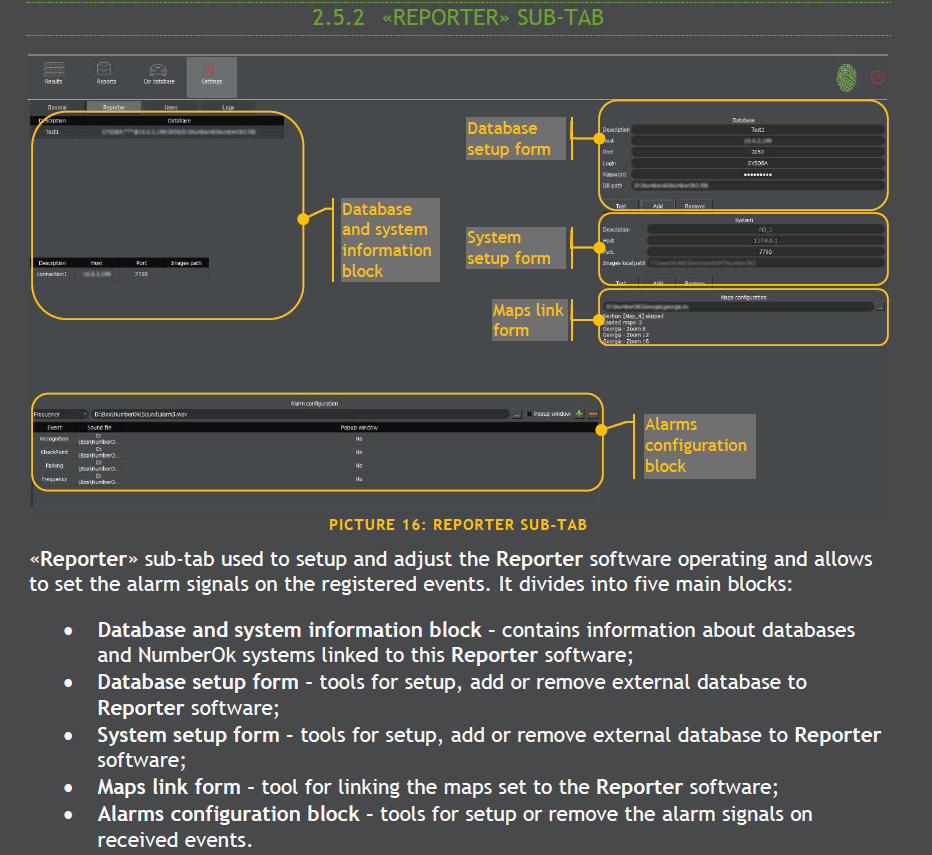Select the CheckPoint alarm event row

coord(315,452)
